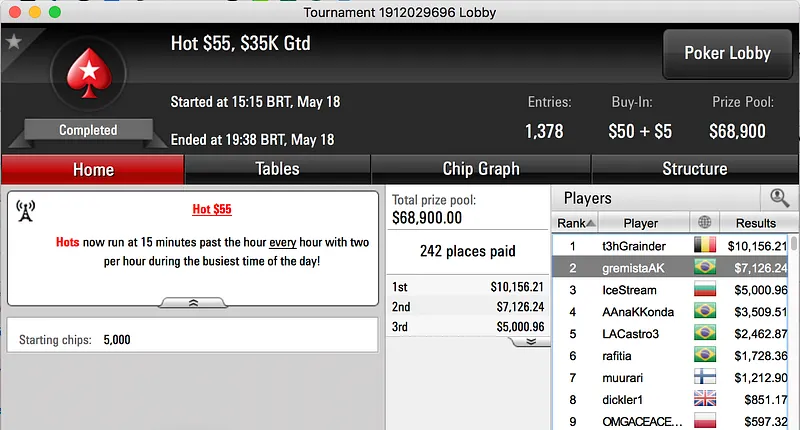This screenshot has width=800, height=430.
Task: Click the Finland flag beside muurari
Action: (705, 378)
